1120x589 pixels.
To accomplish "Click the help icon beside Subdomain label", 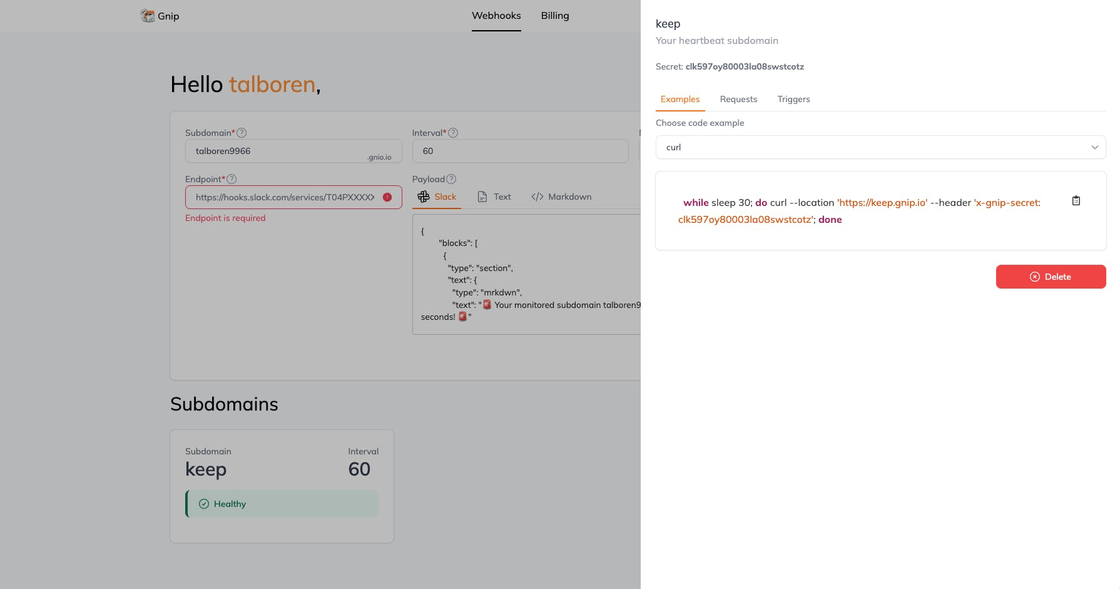I will [242, 133].
